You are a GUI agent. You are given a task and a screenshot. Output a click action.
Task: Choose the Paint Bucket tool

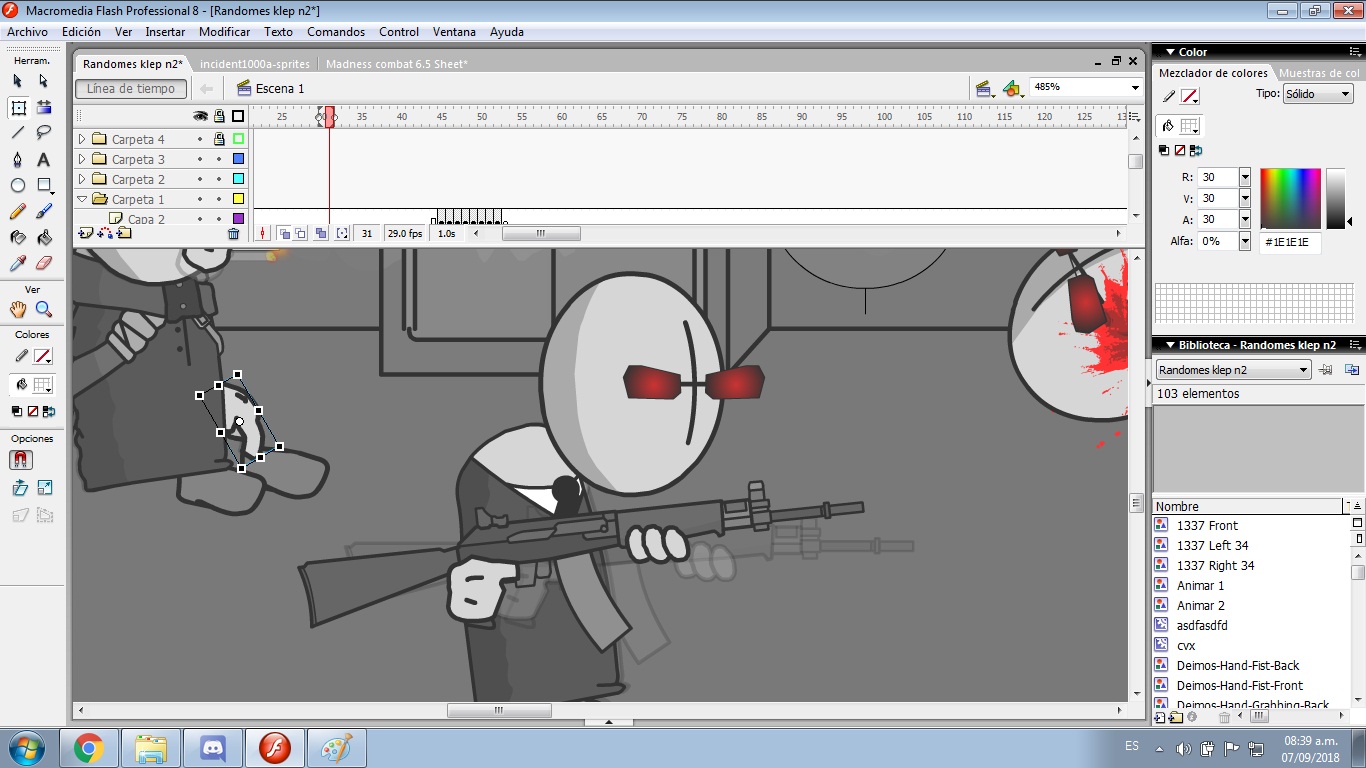(44, 237)
